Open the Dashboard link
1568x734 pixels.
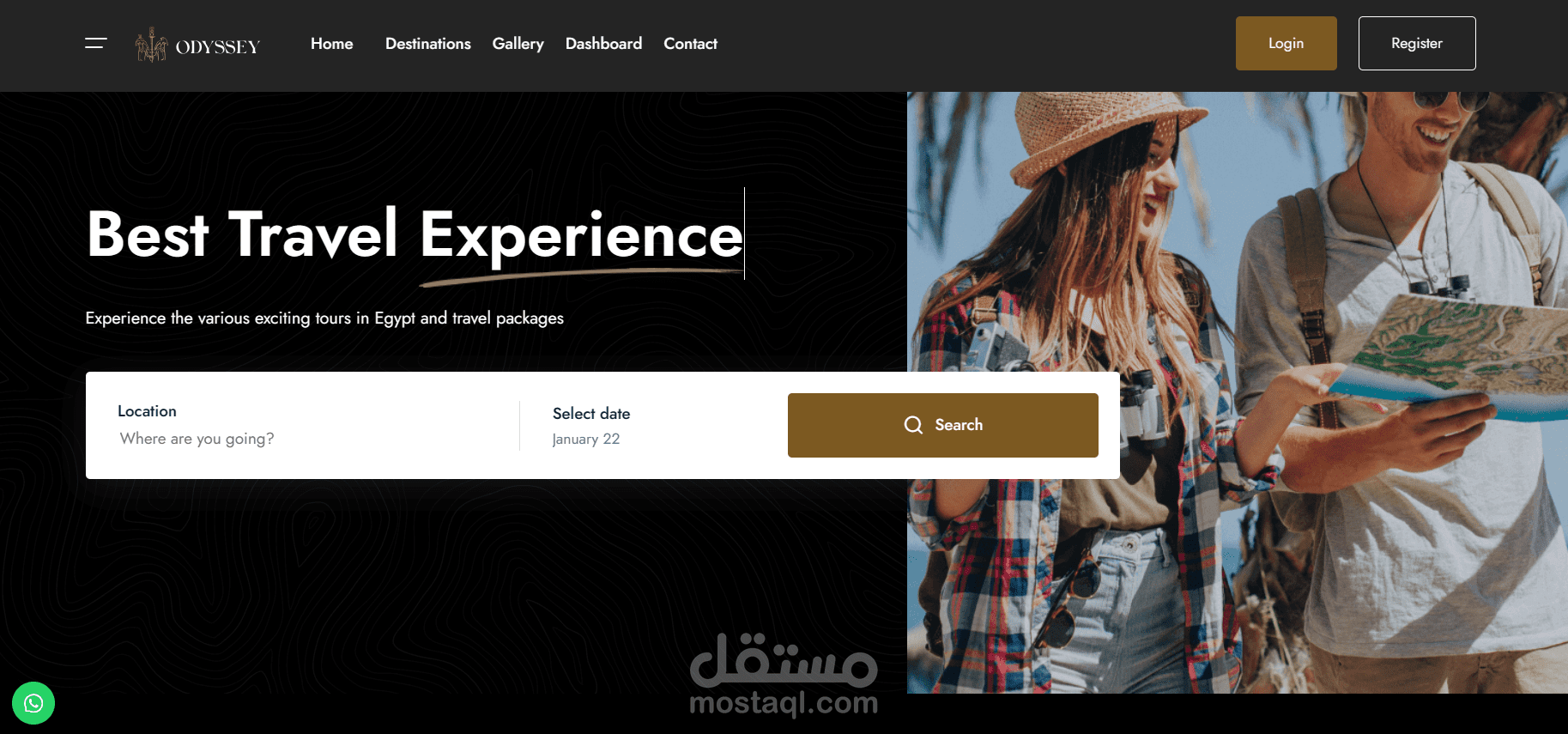tap(603, 44)
